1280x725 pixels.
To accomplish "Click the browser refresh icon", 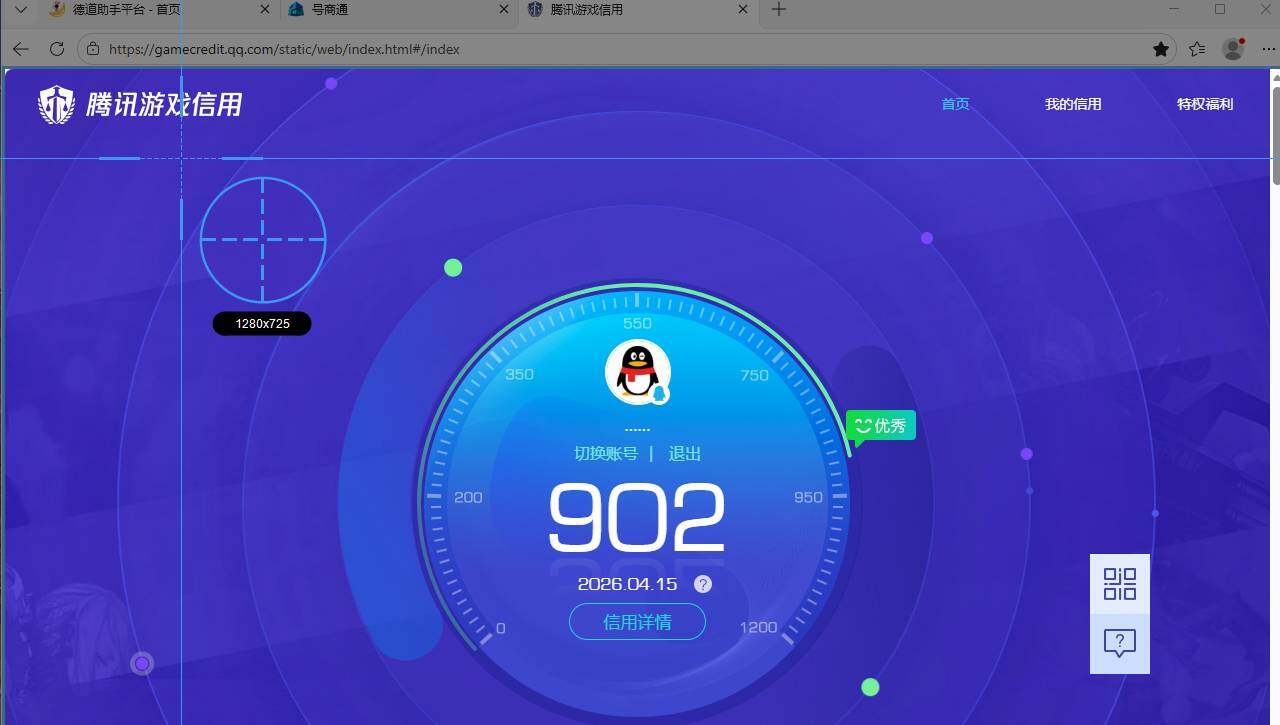I will (57, 49).
